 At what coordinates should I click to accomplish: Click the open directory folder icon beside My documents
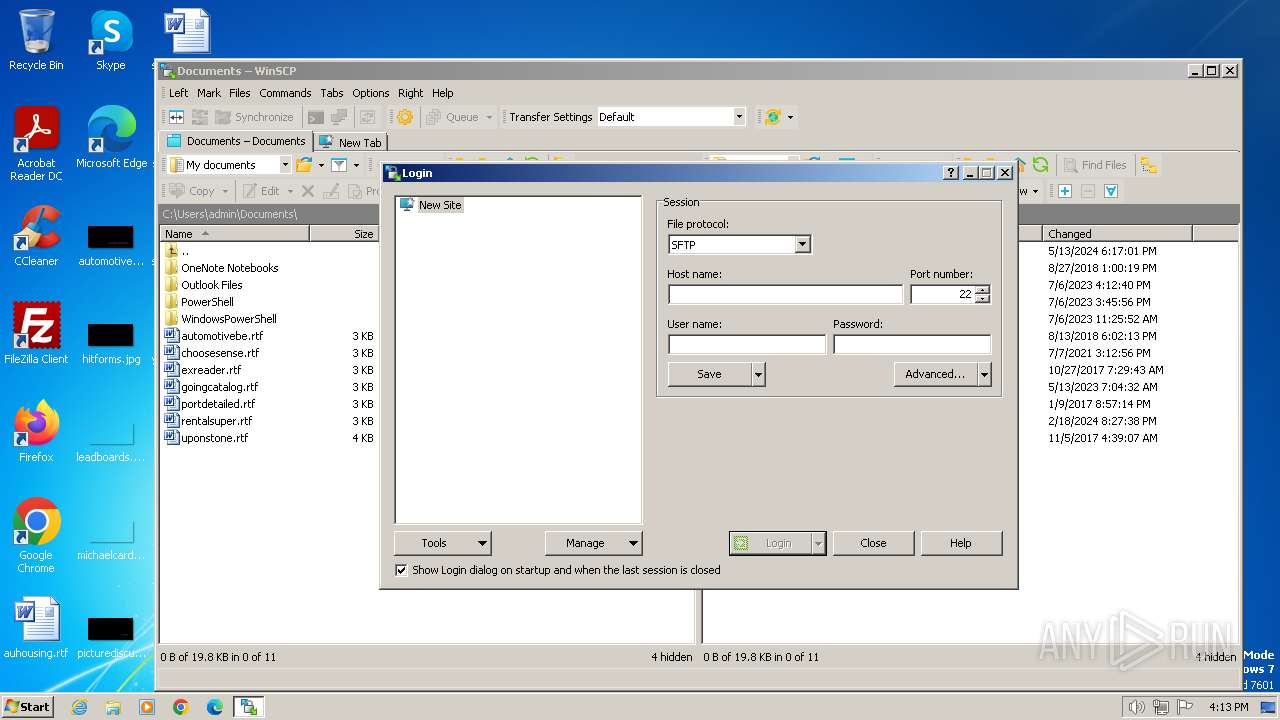coord(304,165)
